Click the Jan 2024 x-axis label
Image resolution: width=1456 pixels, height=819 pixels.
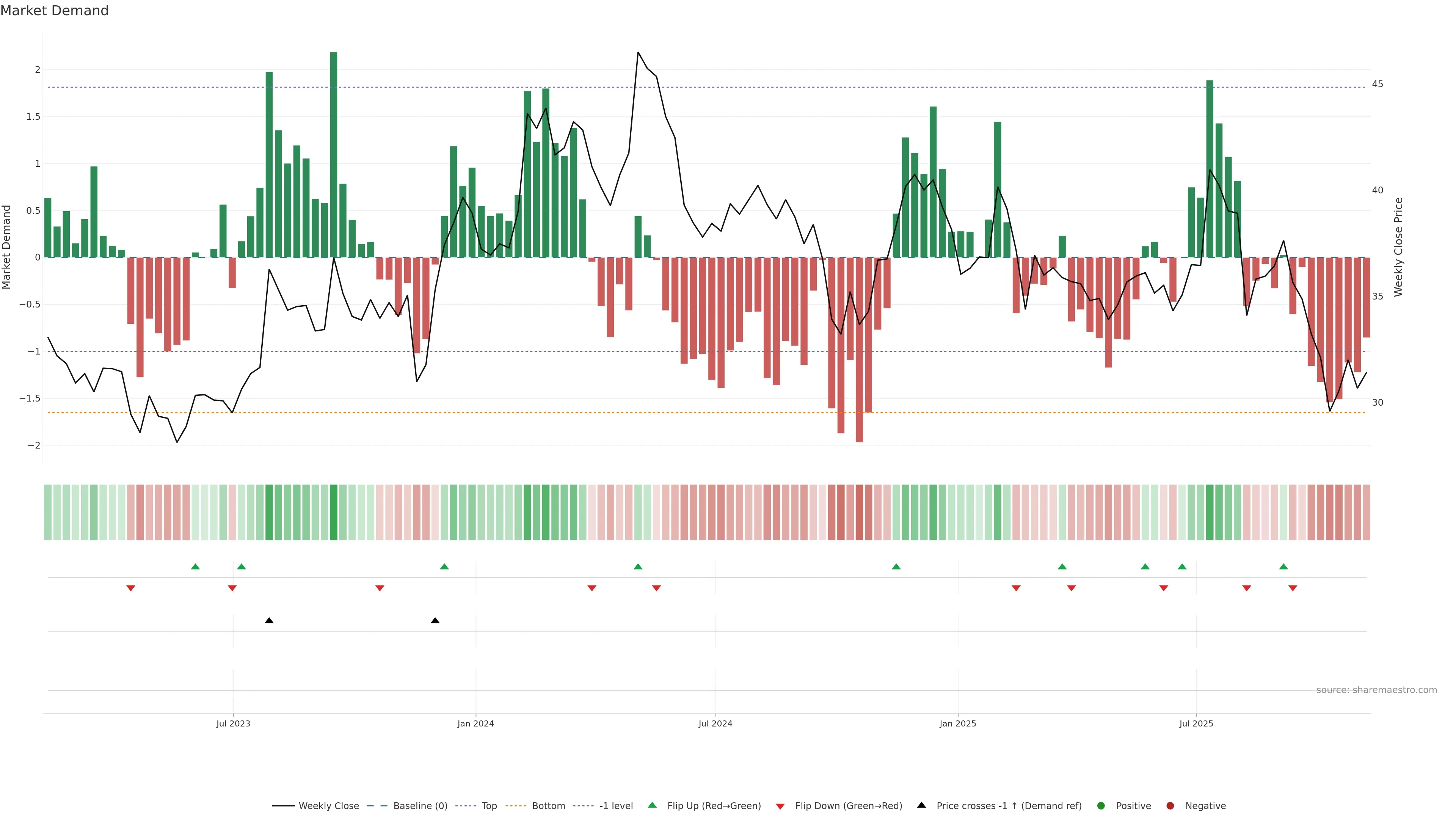pos(475,723)
